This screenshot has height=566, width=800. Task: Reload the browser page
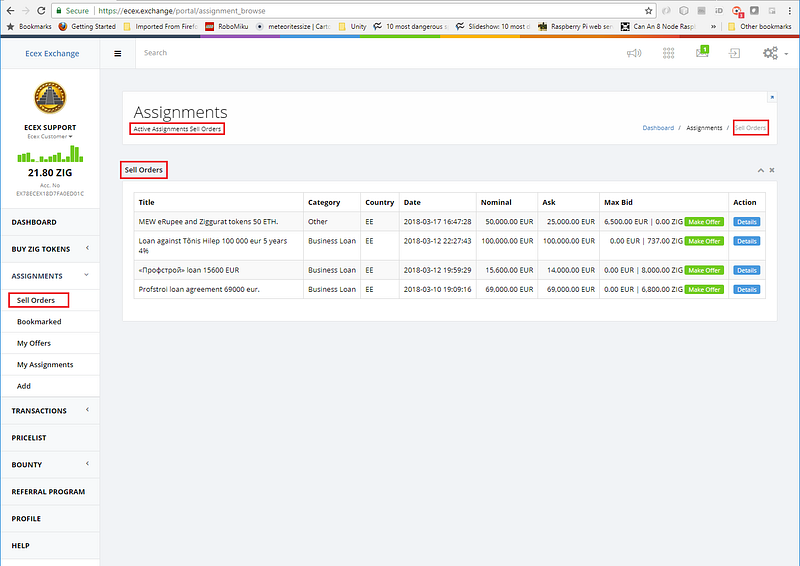point(41,11)
